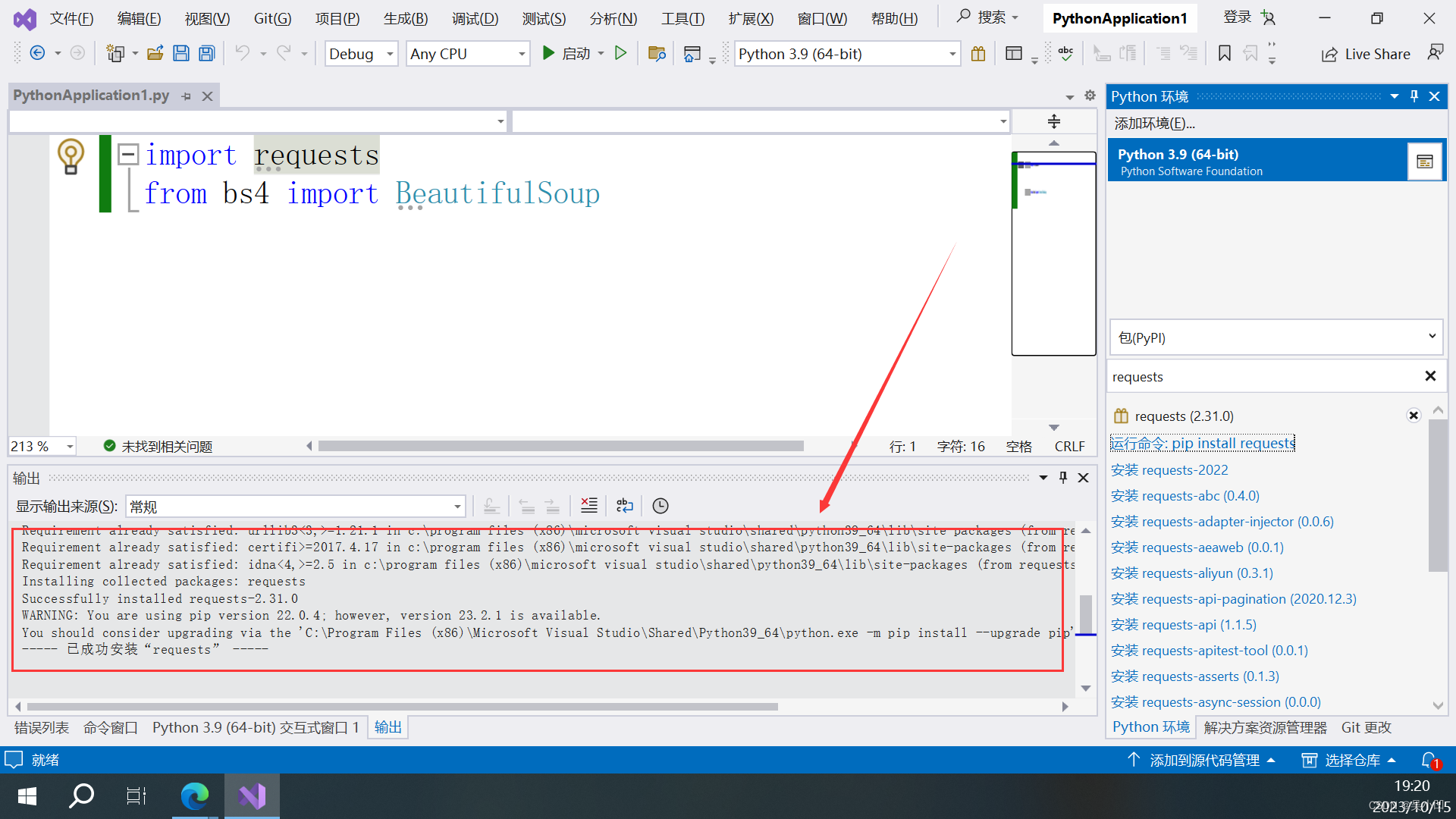Click the editor horizontal scrollbar thumb
This screenshot has width=1456, height=819.
click(560, 446)
